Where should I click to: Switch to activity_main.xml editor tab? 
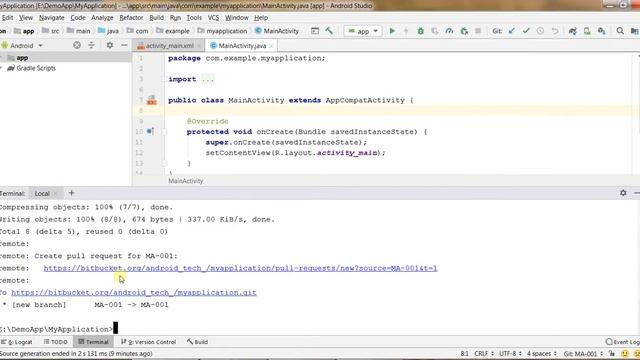coord(169,45)
